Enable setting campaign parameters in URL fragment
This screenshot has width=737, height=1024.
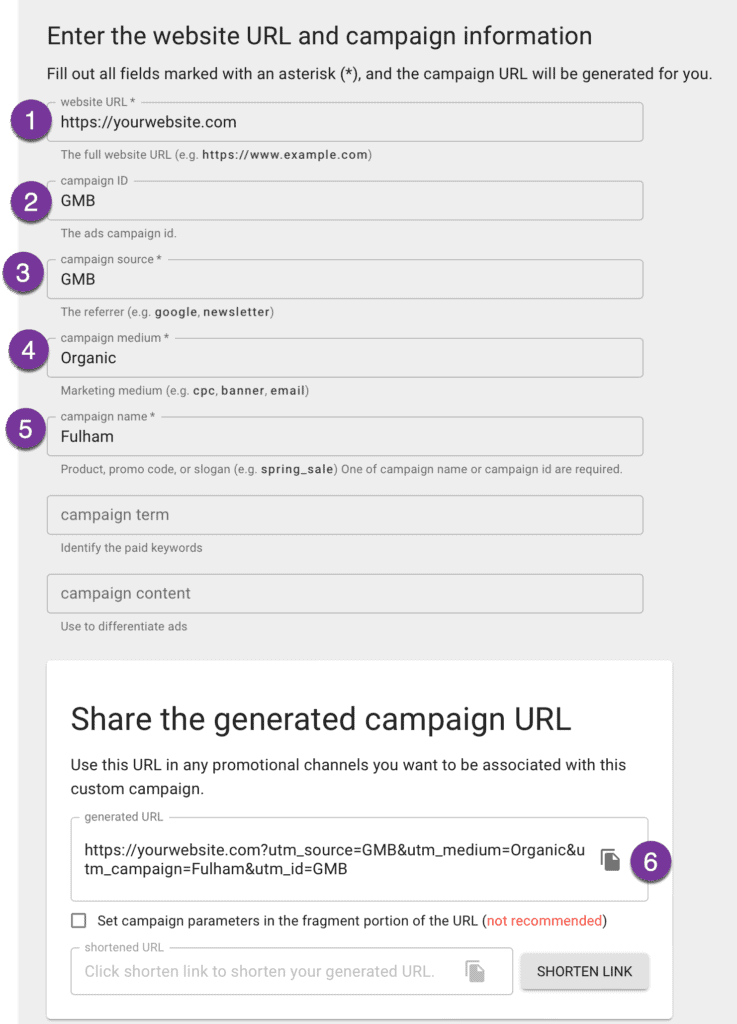pos(79,921)
